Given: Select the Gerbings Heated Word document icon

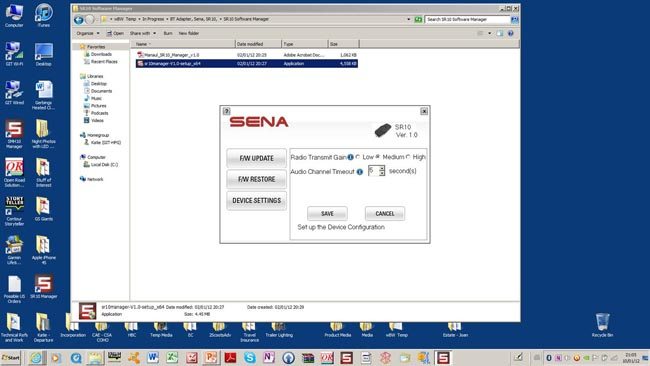Looking at the screenshot, I should pyautogui.click(x=44, y=95).
